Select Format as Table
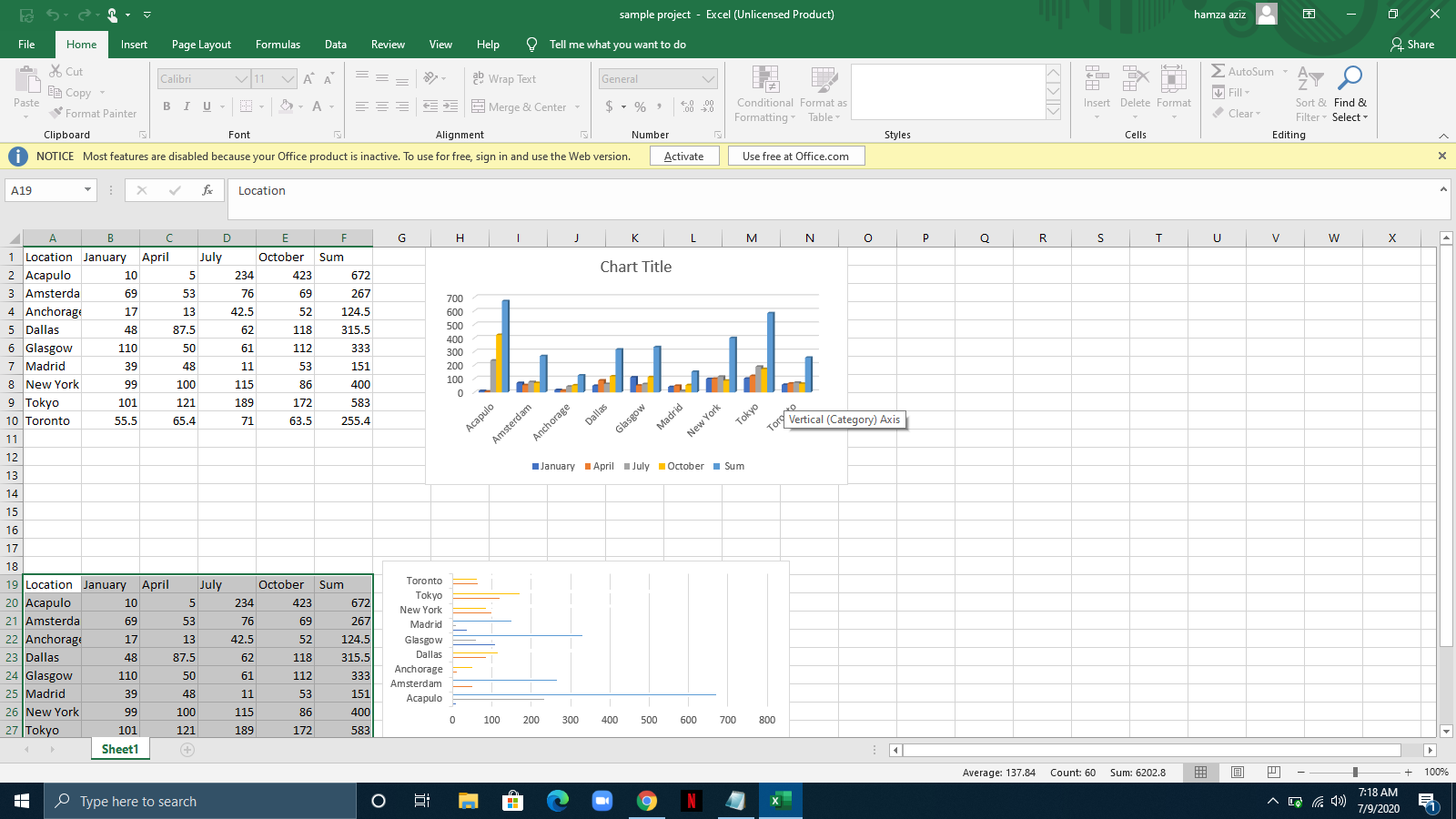This screenshot has height=819, width=1456. pos(822,92)
